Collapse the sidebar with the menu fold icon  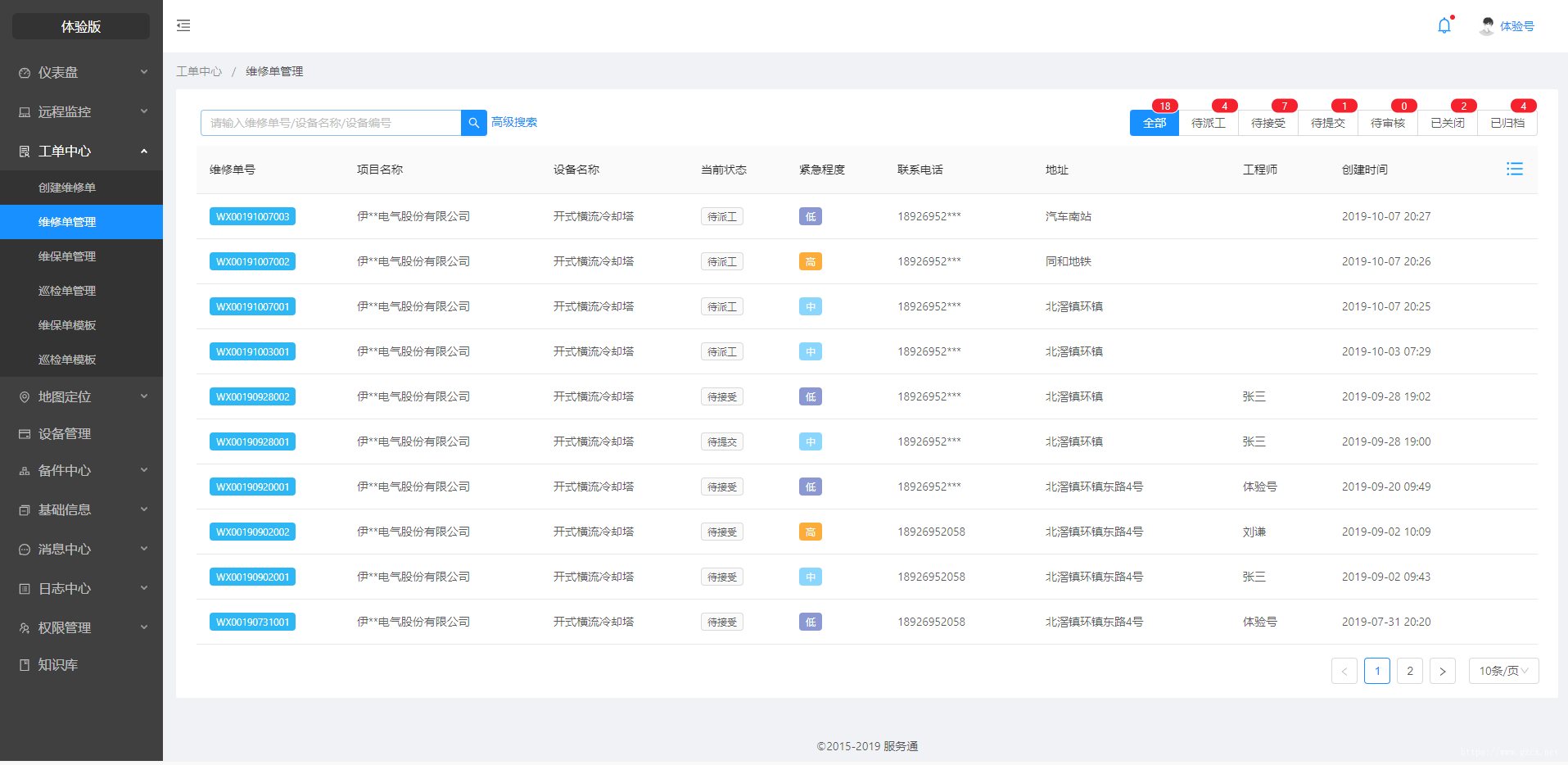[183, 25]
